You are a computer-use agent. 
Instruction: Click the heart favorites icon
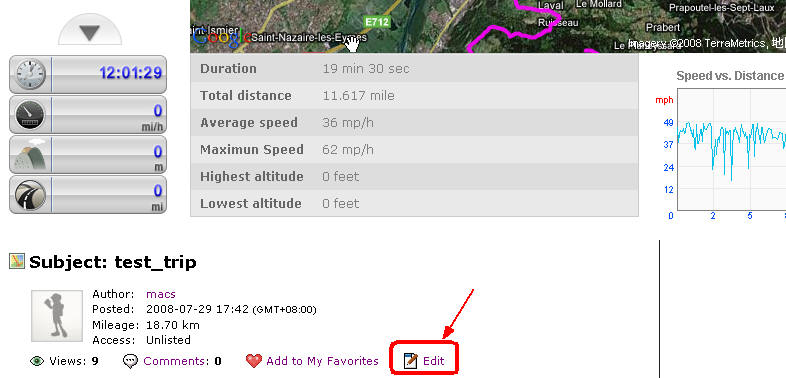point(254,361)
